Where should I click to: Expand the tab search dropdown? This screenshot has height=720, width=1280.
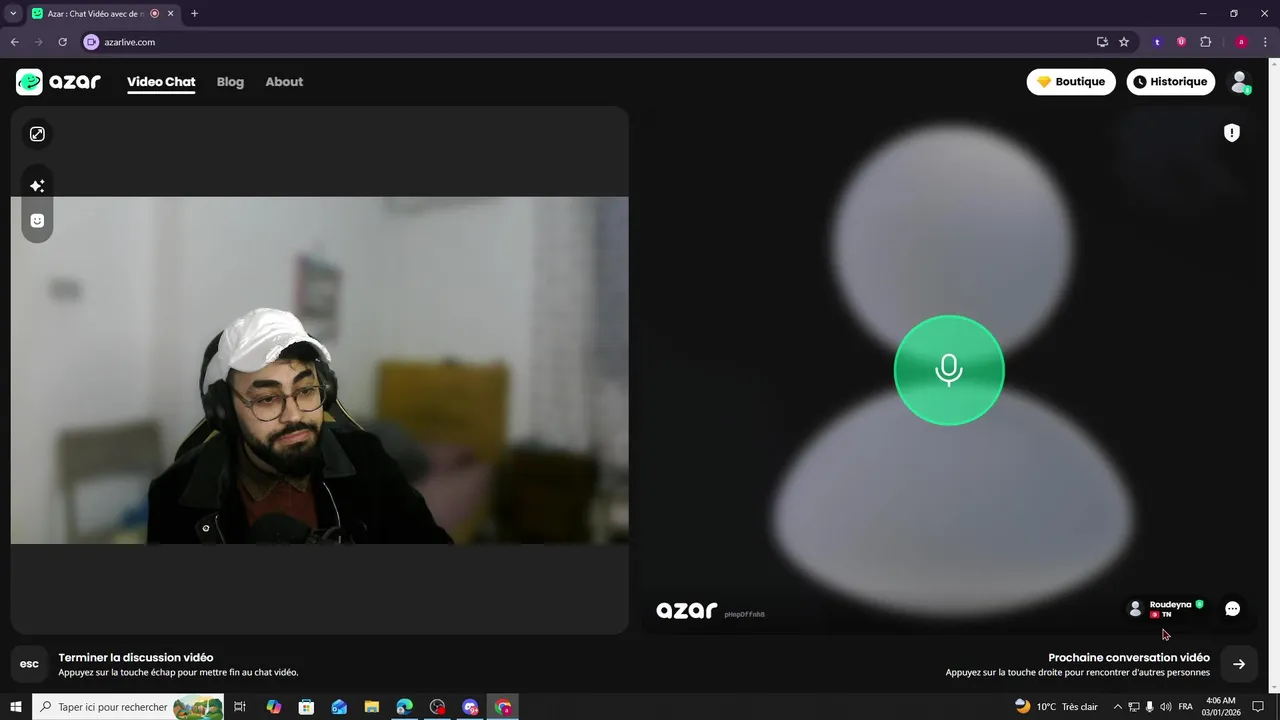(x=13, y=14)
